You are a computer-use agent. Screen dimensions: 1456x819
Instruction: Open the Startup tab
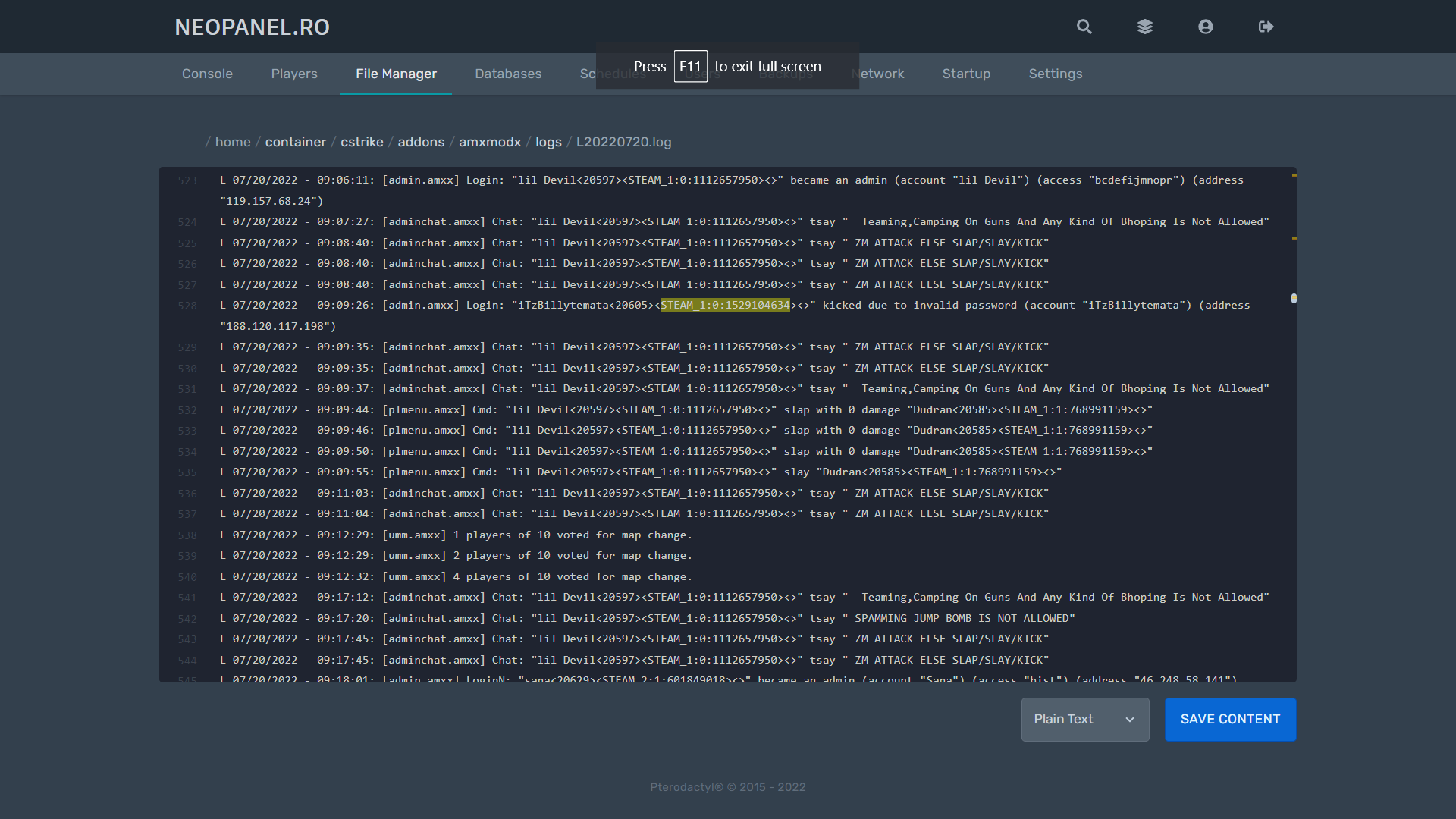coord(966,74)
